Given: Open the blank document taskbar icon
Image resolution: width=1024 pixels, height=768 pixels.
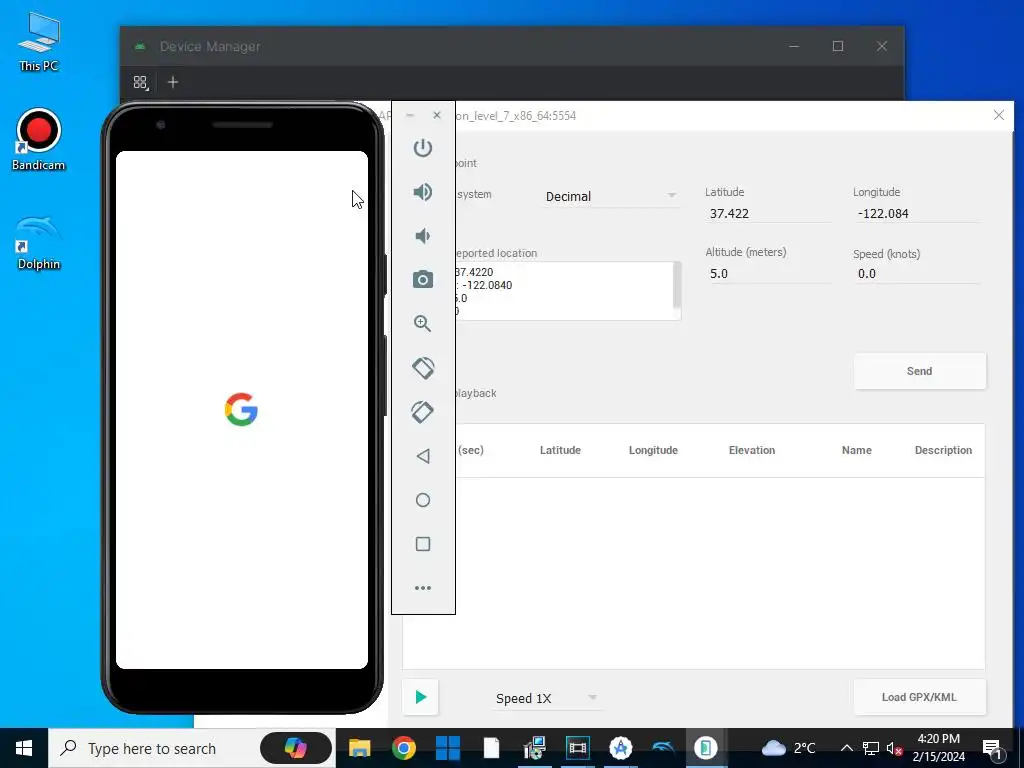Looking at the screenshot, I should coord(491,748).
